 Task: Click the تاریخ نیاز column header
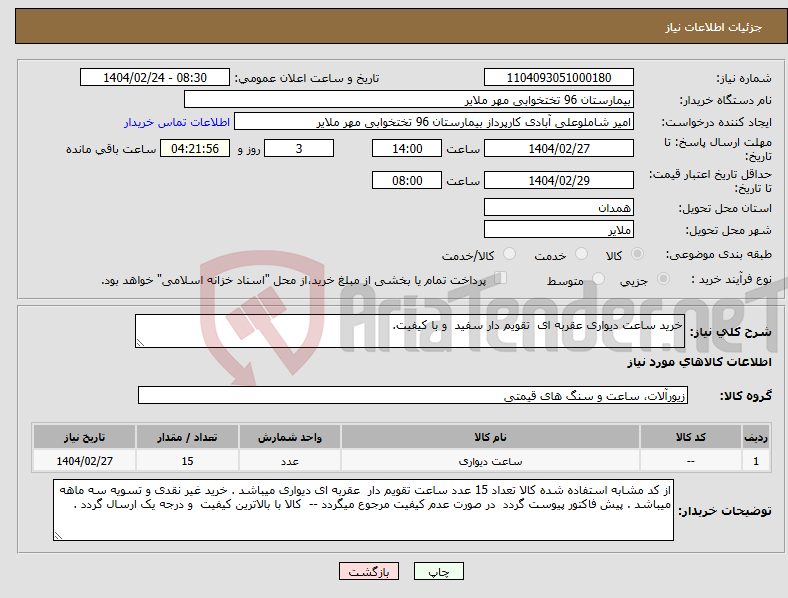coord(84,437)
